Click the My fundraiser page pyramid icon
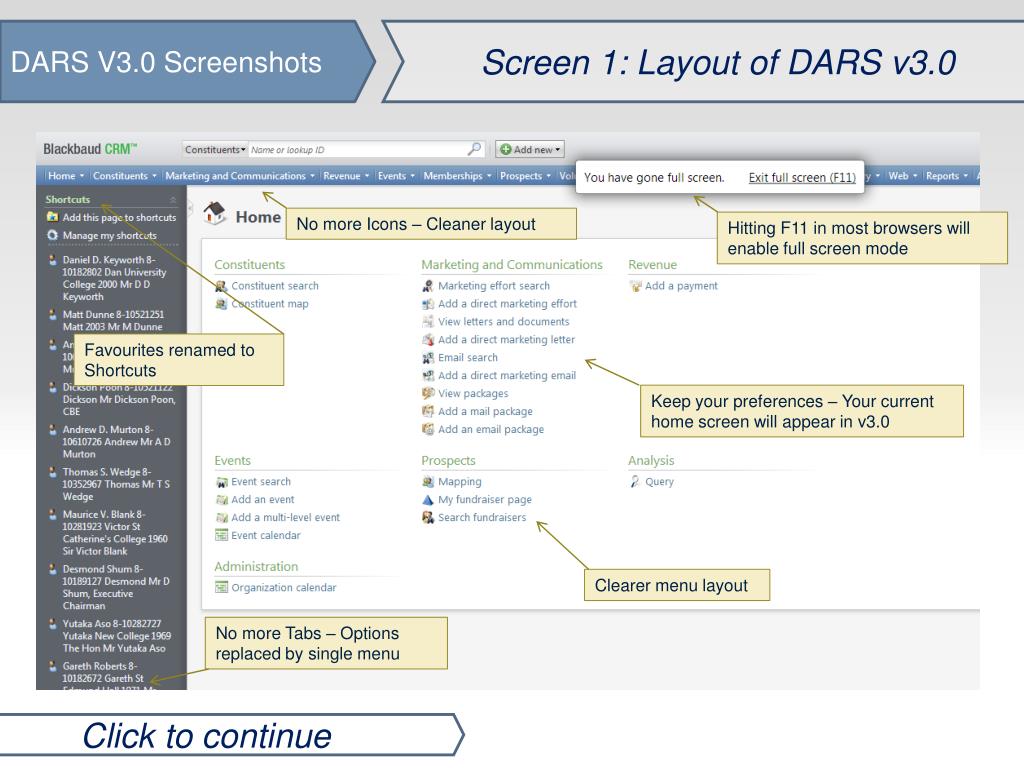1024x768 pixels. coord(428,500)
